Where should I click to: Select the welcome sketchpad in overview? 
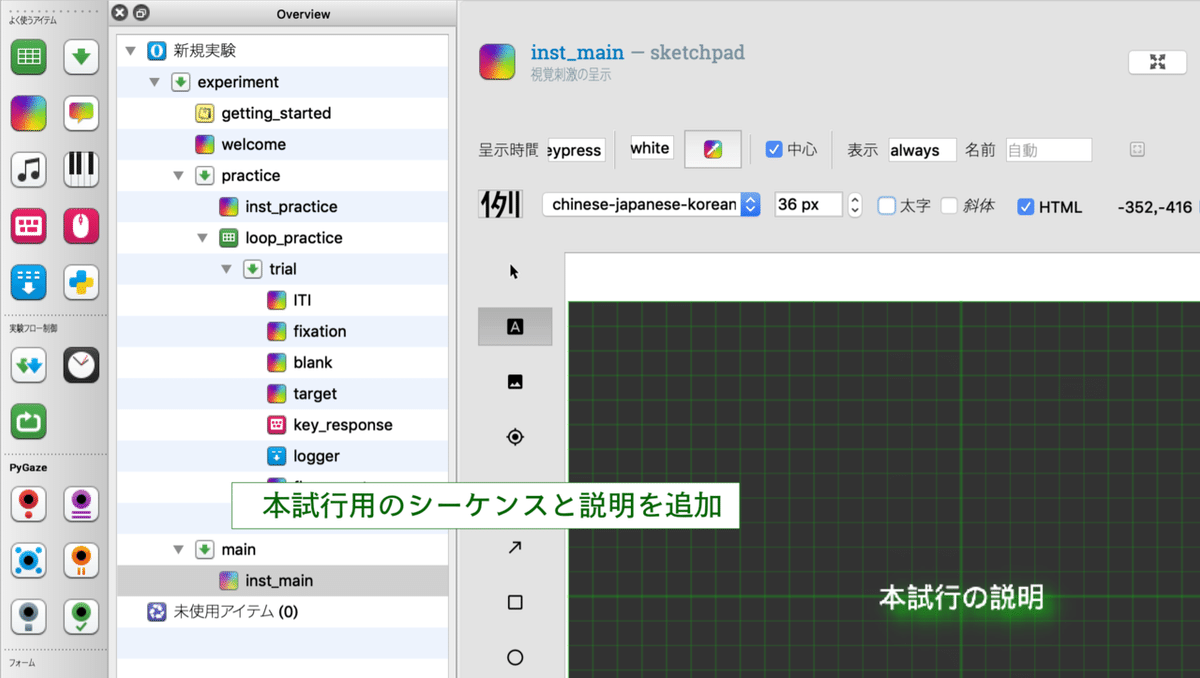253,144
